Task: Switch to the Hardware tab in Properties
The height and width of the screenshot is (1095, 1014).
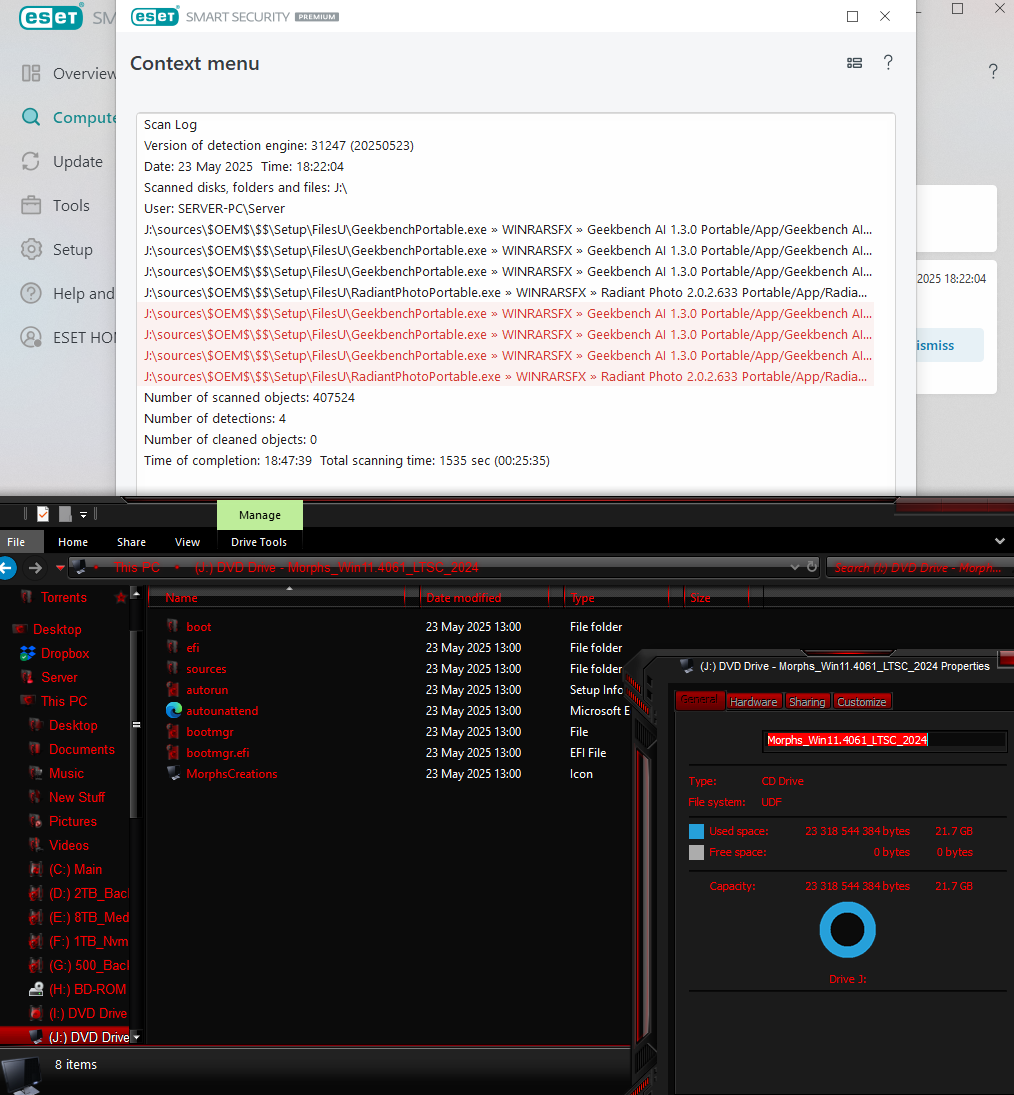Action: tap(754, 702)
